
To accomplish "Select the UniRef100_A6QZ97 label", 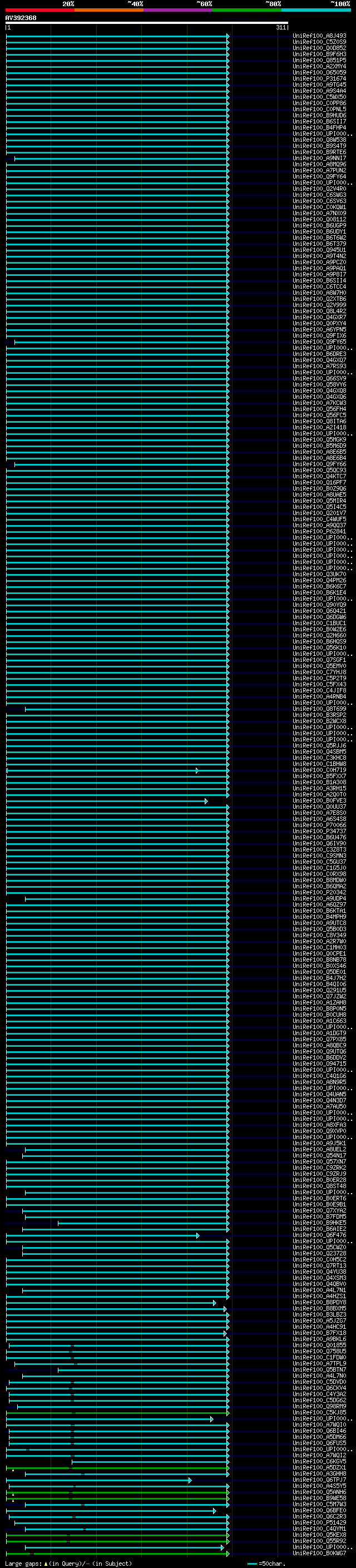I will pyautogui.click(x=319, y=904).
